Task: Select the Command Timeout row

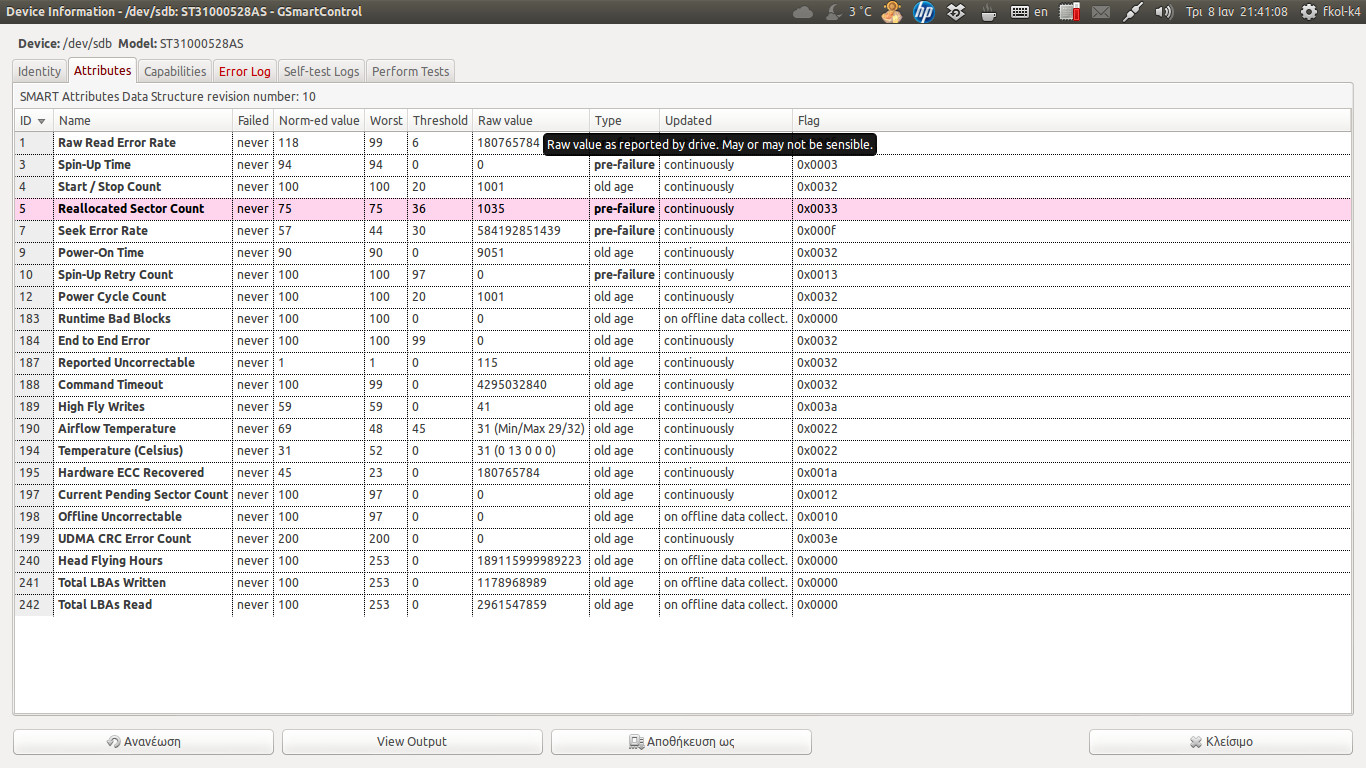Action: coord(683,385)
